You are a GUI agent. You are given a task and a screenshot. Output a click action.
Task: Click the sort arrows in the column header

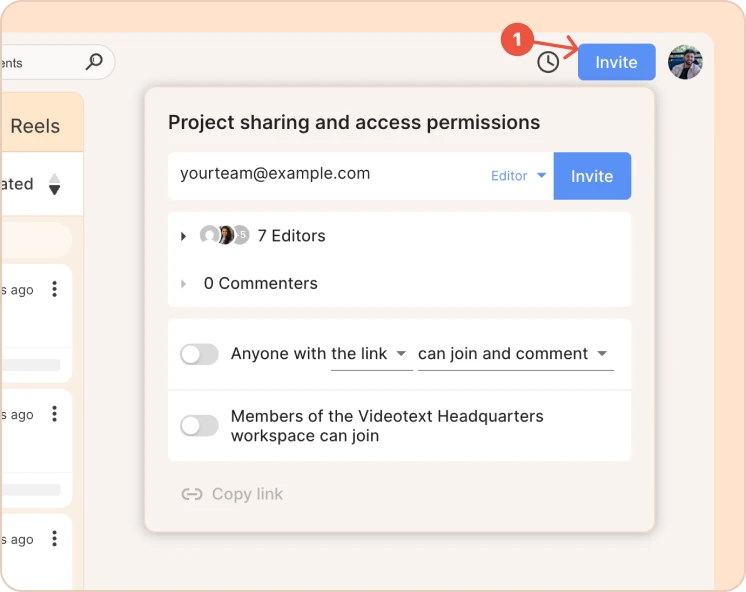click(x=55, y=184)
